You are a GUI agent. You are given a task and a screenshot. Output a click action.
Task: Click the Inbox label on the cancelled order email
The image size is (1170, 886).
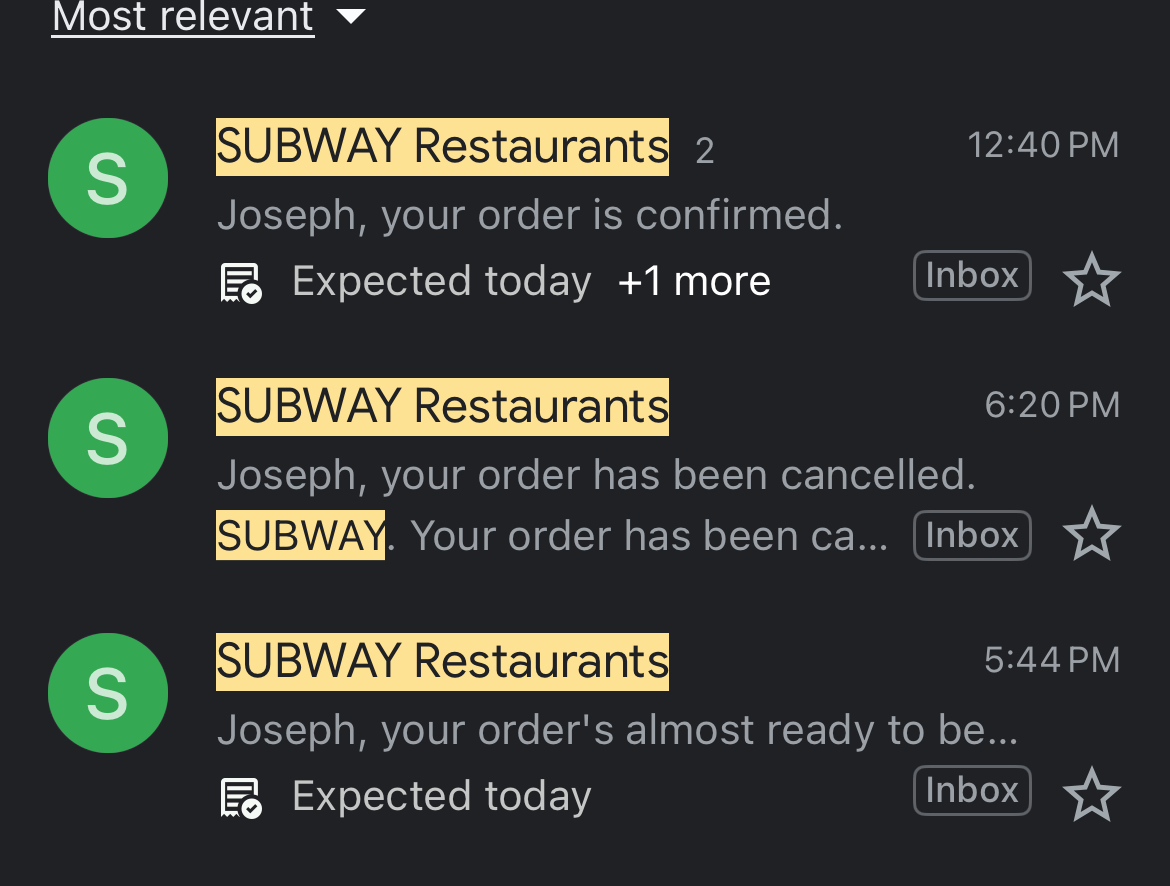pos(971,536)
